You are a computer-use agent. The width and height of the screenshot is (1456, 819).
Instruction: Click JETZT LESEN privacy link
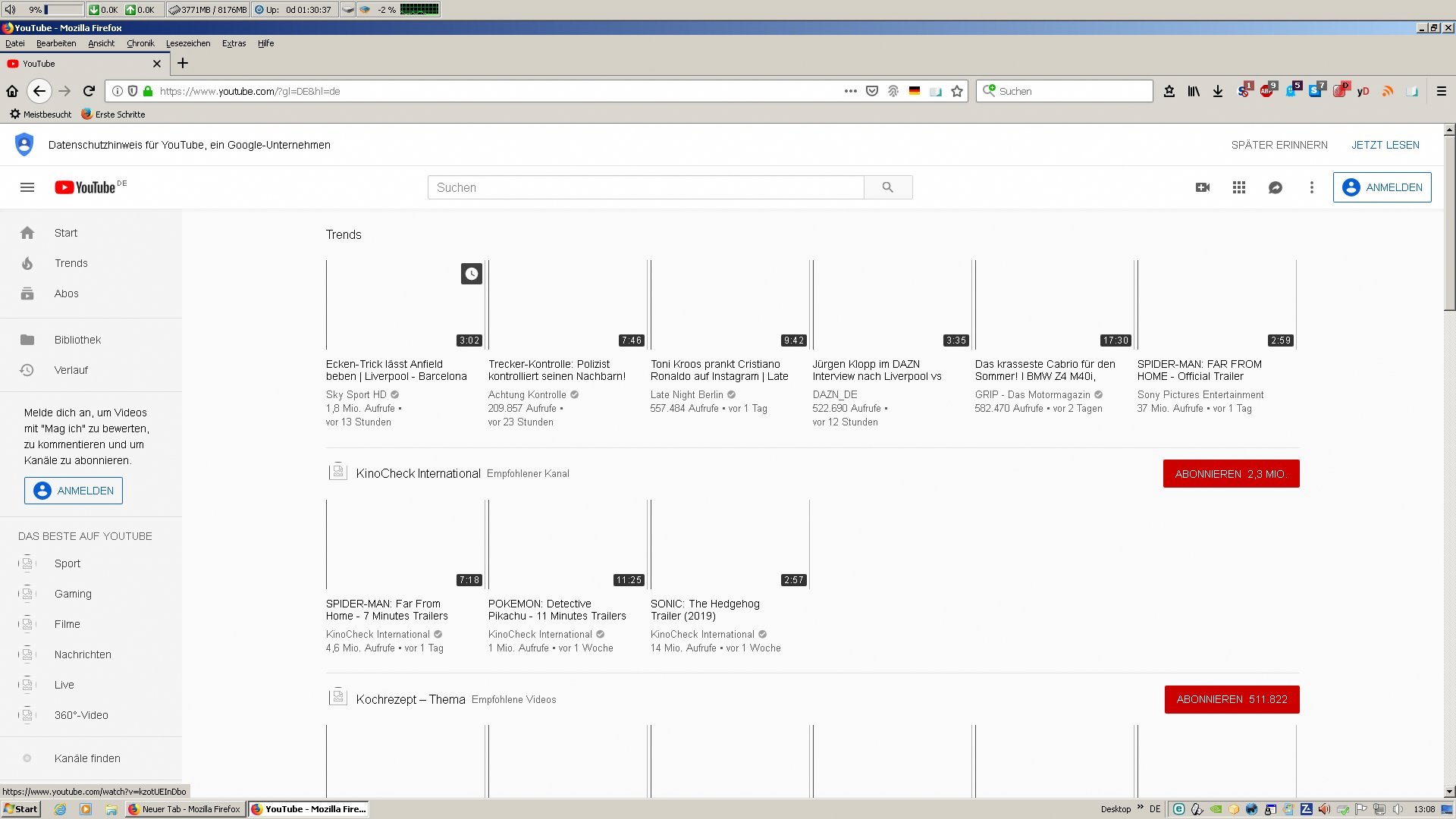(x=1385, y=145)
